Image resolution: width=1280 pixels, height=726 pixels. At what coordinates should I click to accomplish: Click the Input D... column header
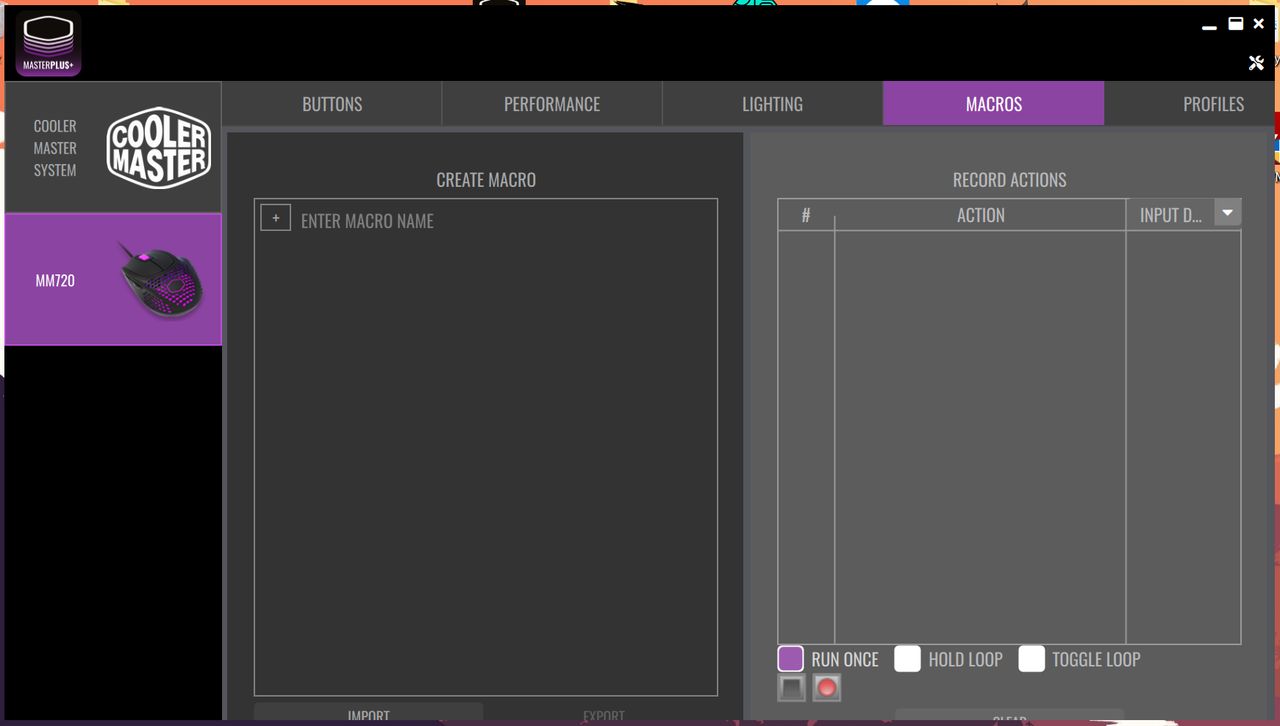1171,215
